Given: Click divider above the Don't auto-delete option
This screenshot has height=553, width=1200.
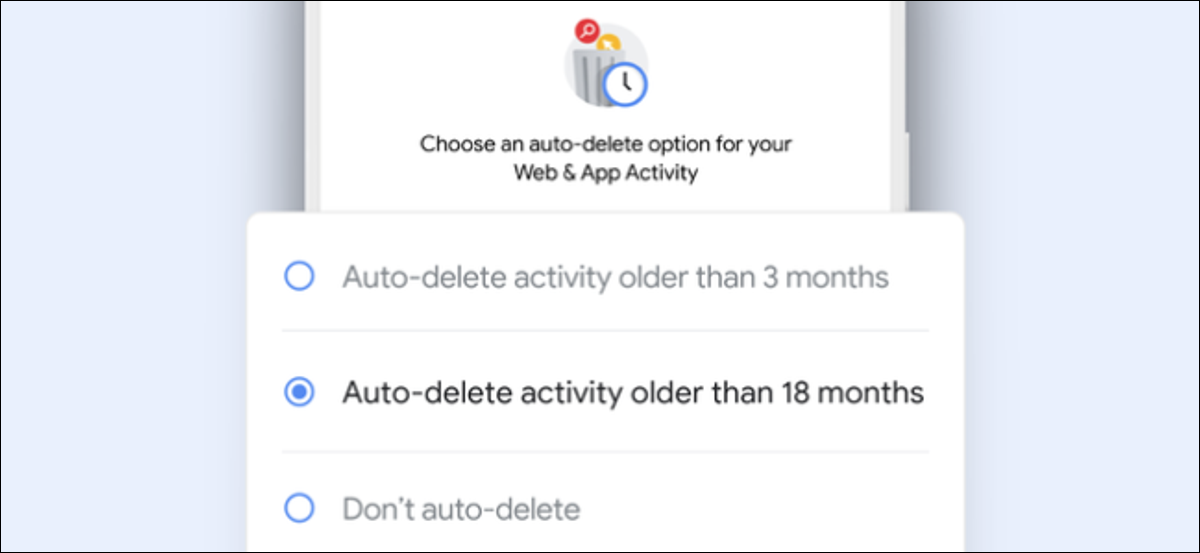Looking at the screenshot, I should pos(605,451).
